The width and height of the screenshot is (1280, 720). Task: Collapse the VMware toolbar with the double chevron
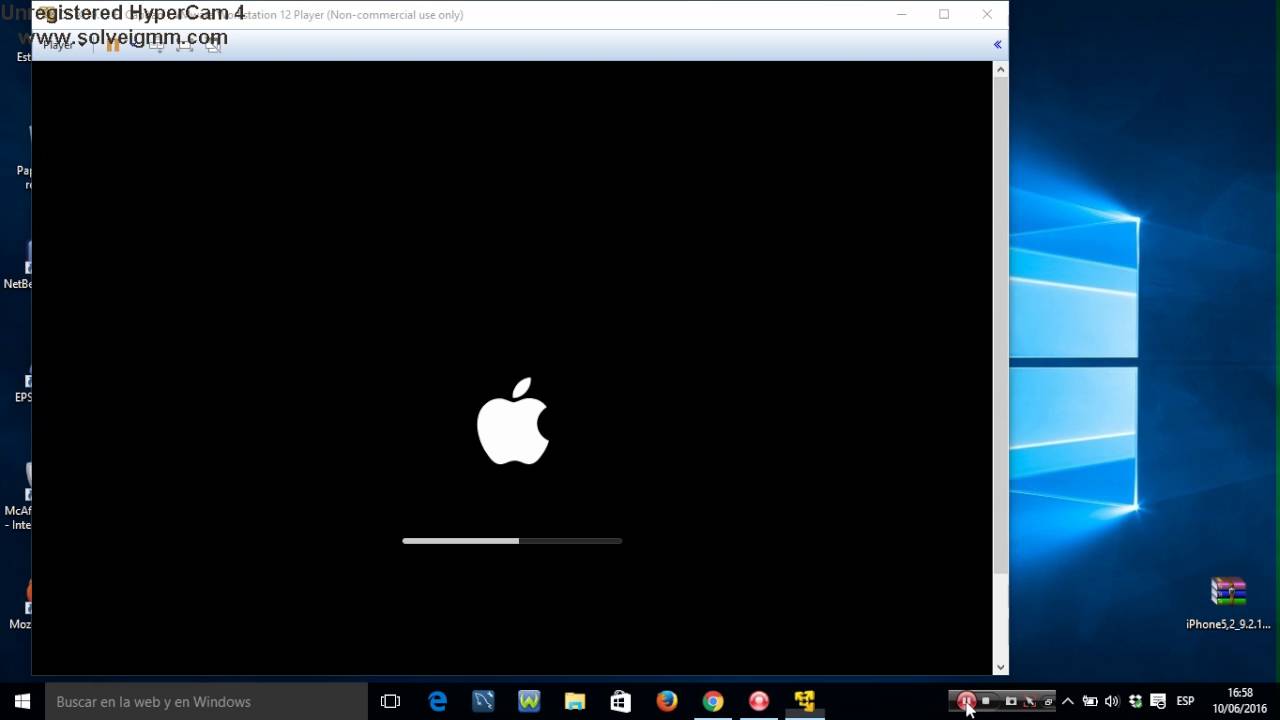997,44
